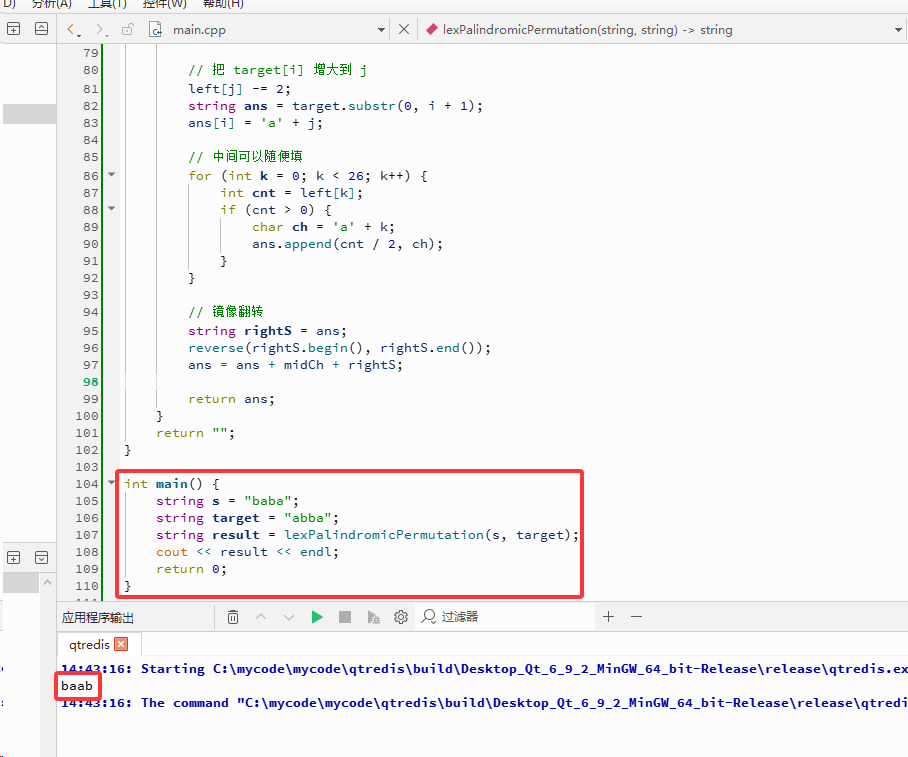The height and width of the screenshot is (757, 908).
Task: Click the sidebar pane icon with the downward chevron
Action: coord(42,558)
